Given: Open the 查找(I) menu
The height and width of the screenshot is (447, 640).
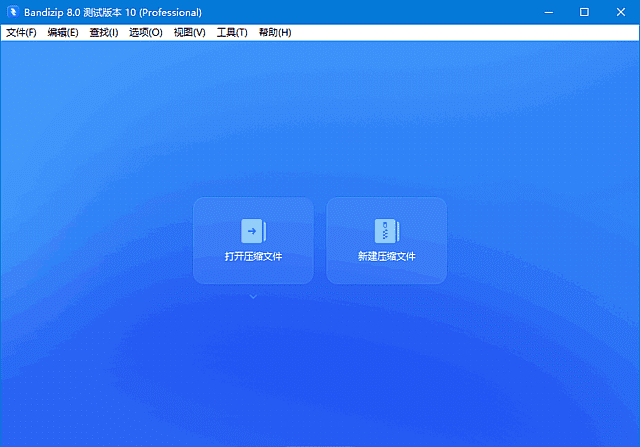Looking at the screenshot, I should click(x=104, y=33).
